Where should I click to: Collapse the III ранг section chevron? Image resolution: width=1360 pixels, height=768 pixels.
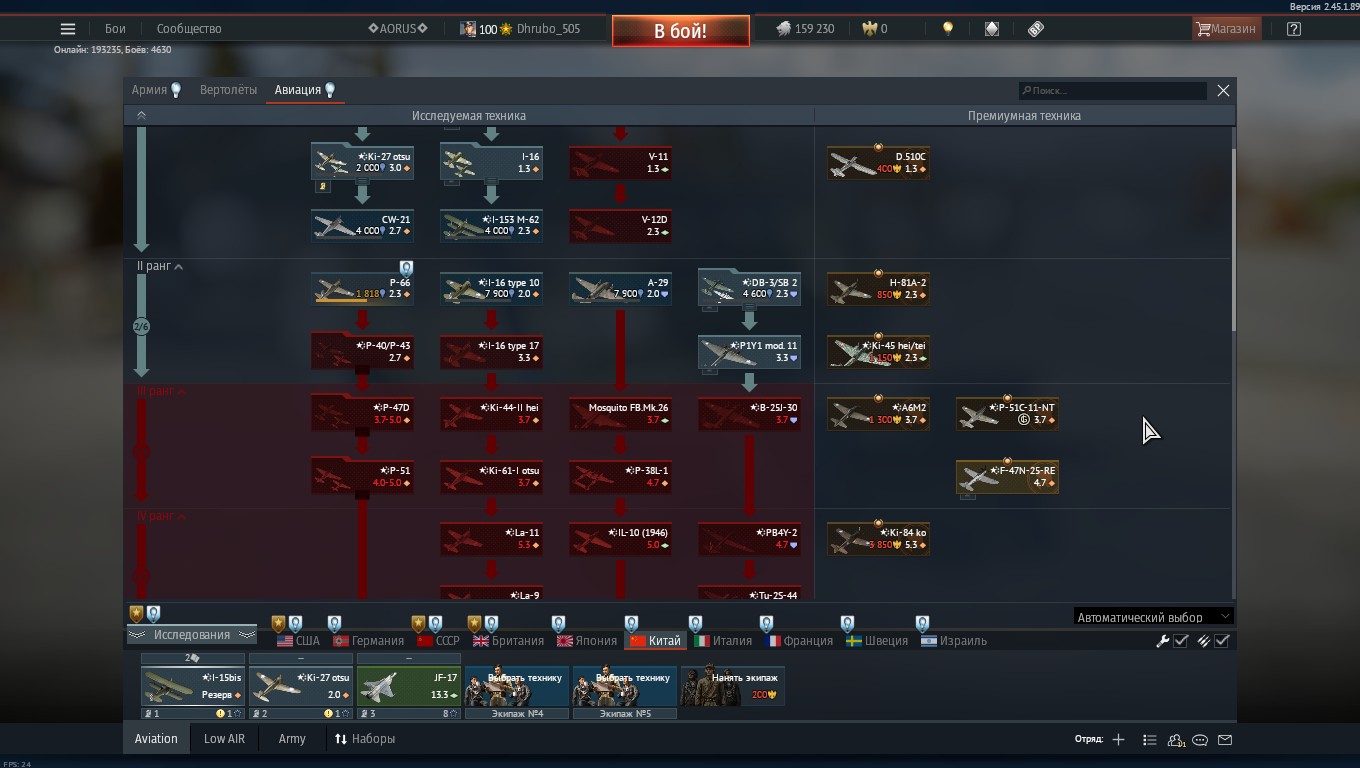click(181, 392)
